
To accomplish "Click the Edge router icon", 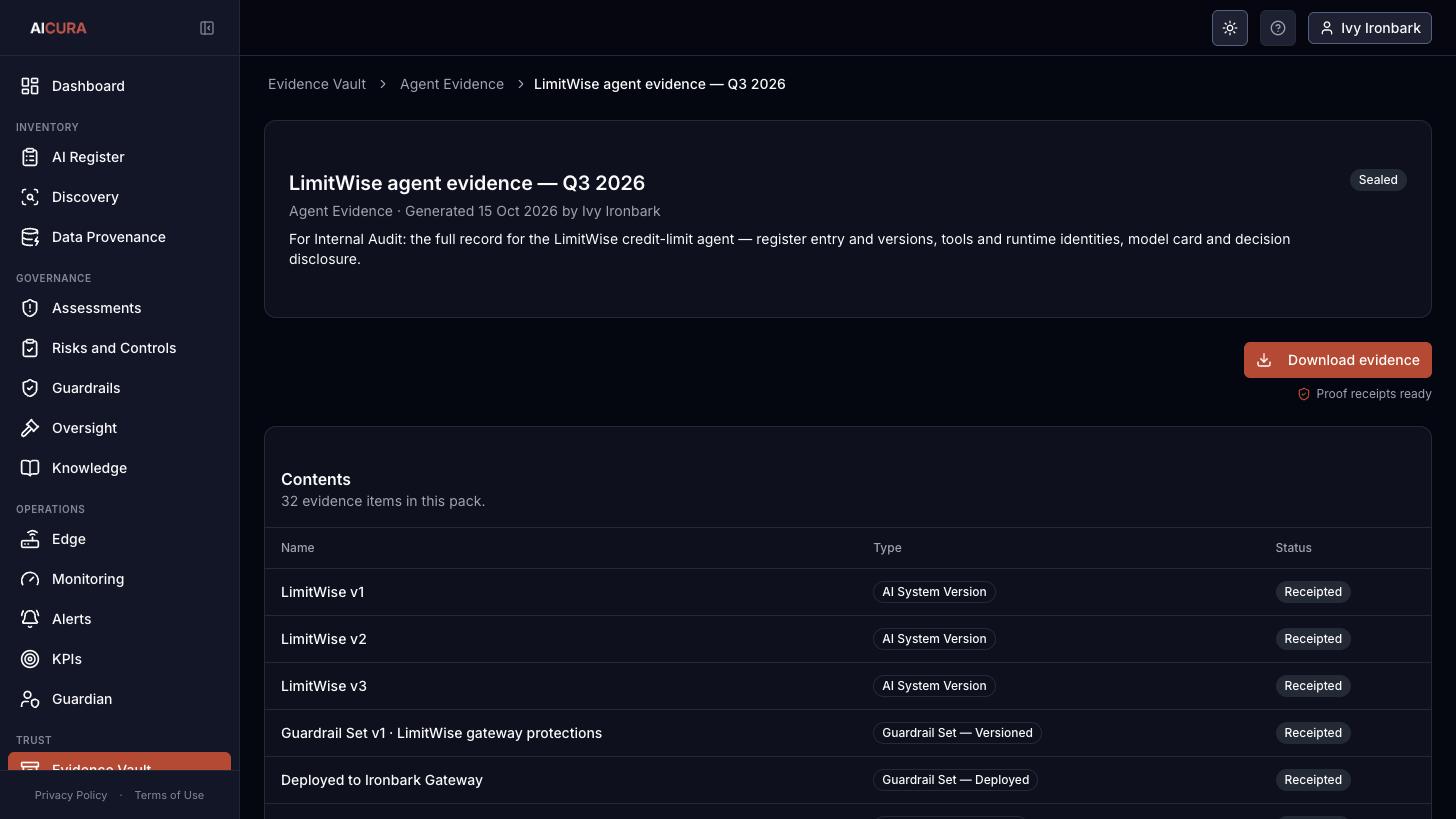I will pos(30,539).
